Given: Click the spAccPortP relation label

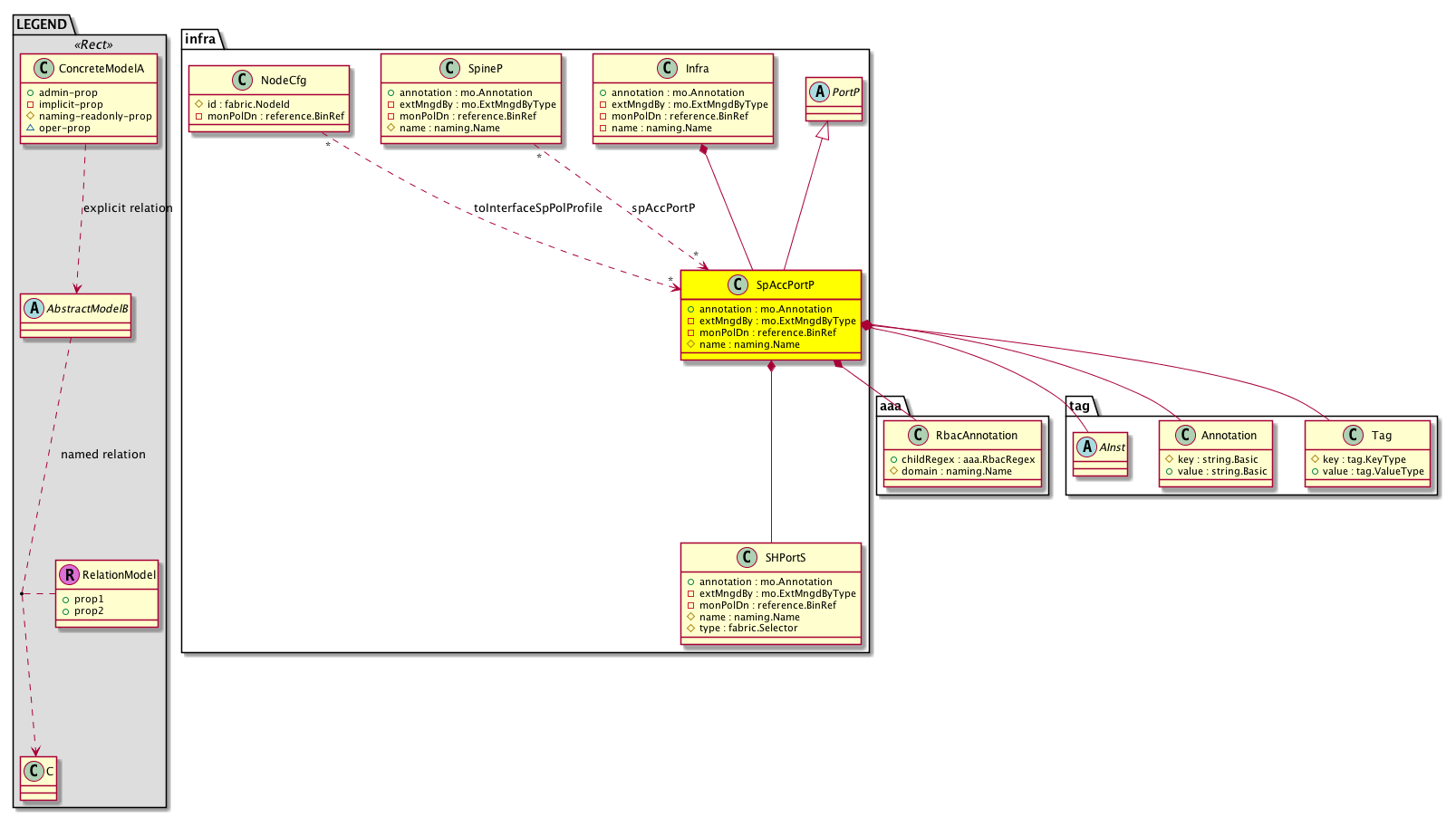Looking at the screenshot, I should coord(663,208).
